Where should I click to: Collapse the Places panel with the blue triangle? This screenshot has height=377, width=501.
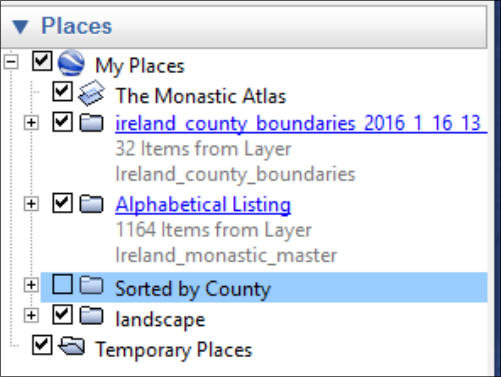(x=20, y=27)
